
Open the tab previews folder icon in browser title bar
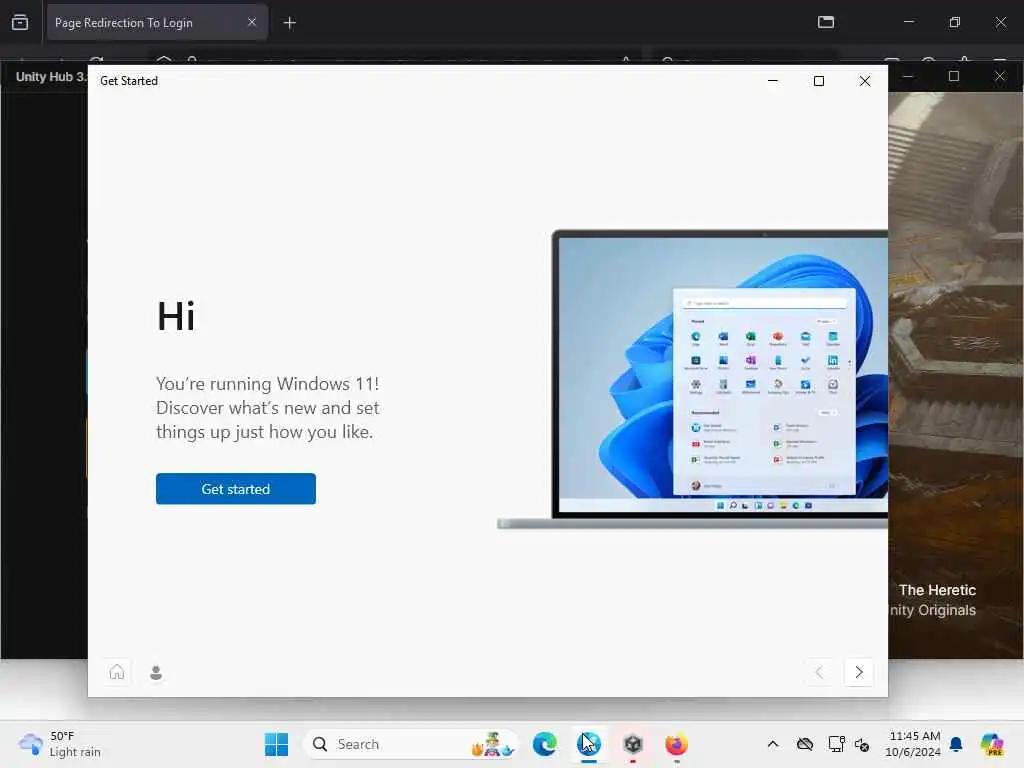click(x=825, y=22)
